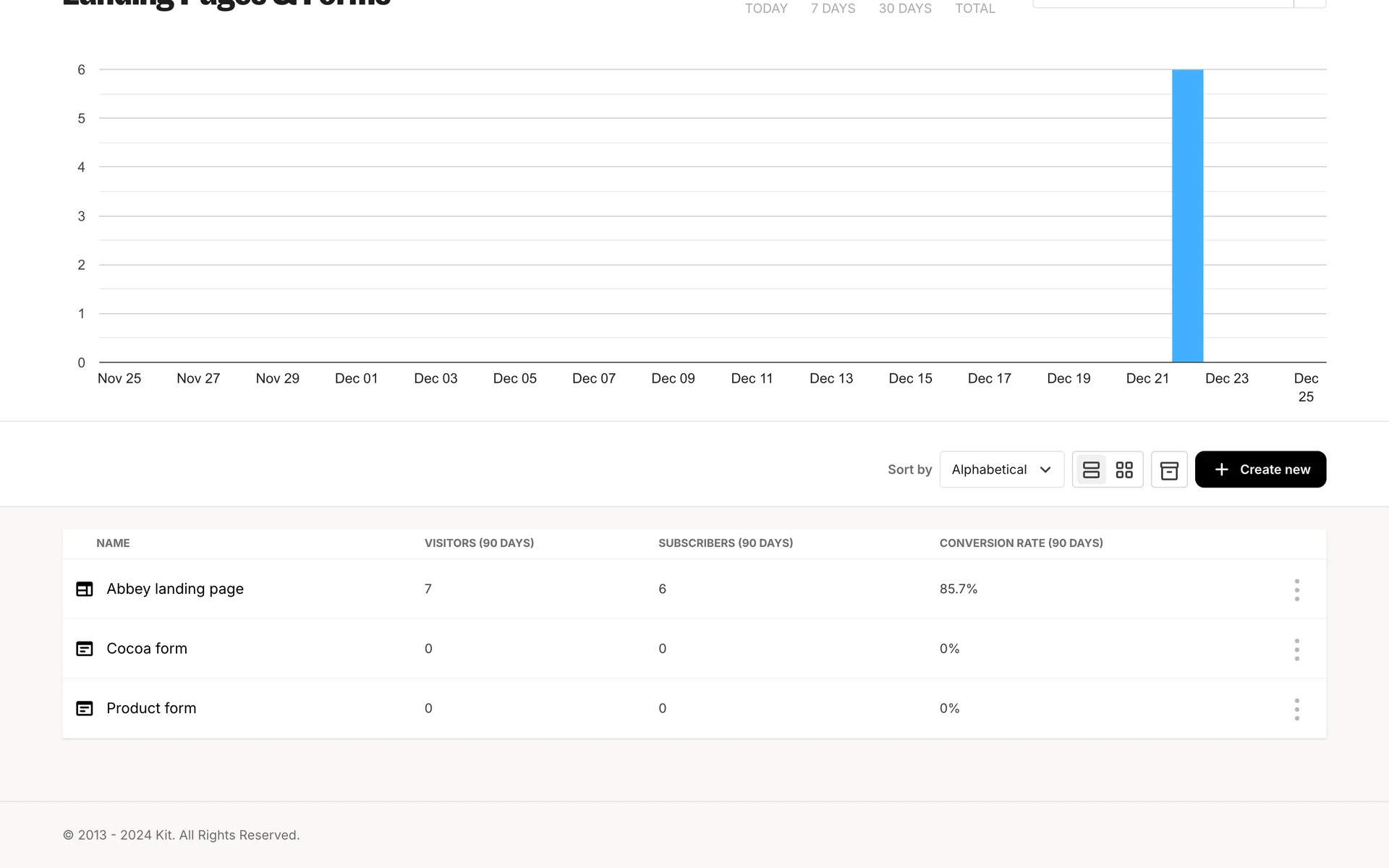
Task: Open options menu for Product form
Action: click(1296, 709)
